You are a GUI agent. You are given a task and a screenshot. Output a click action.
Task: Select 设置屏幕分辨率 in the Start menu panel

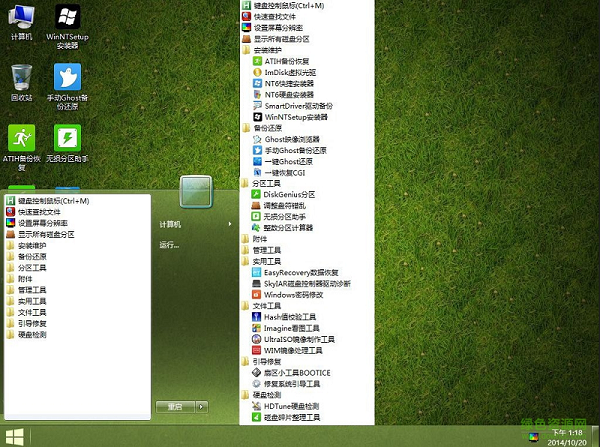[x=37, y=223]
